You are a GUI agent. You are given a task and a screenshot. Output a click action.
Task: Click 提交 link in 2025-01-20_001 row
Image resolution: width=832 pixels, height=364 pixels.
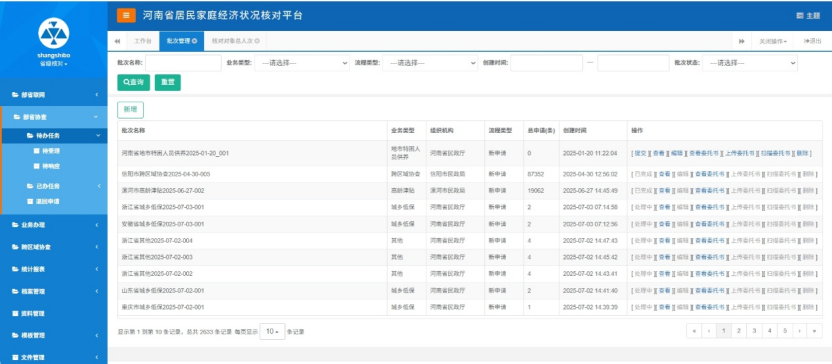point(640,153)
